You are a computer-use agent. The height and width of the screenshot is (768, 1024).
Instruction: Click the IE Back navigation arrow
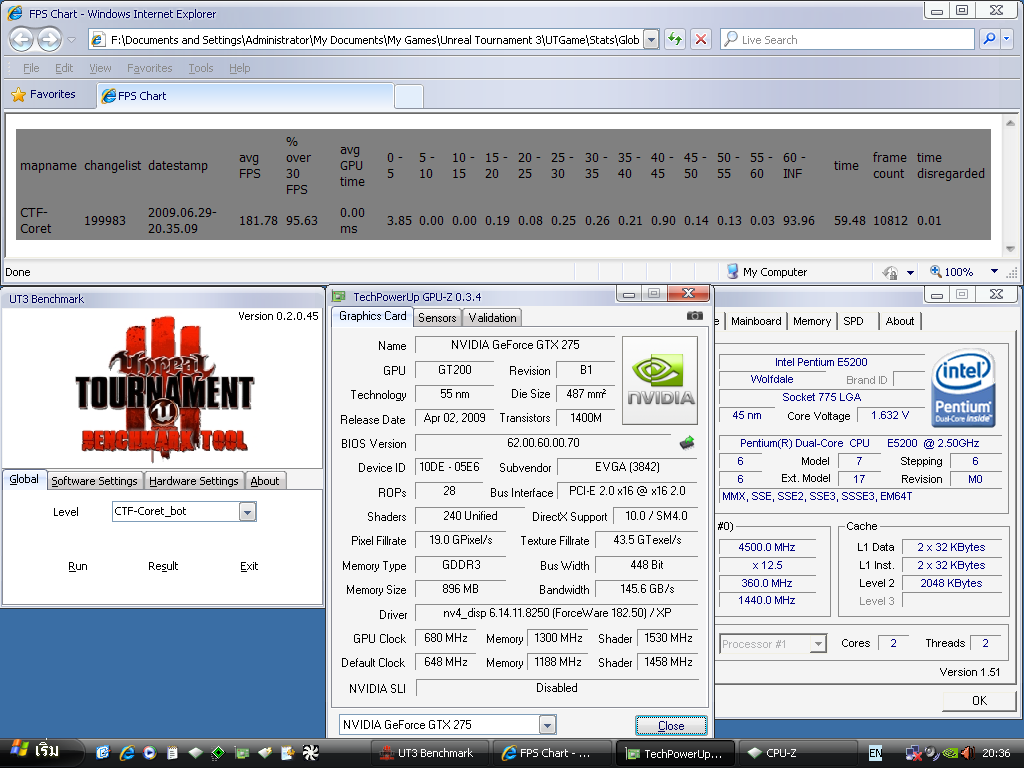[22, 40]
